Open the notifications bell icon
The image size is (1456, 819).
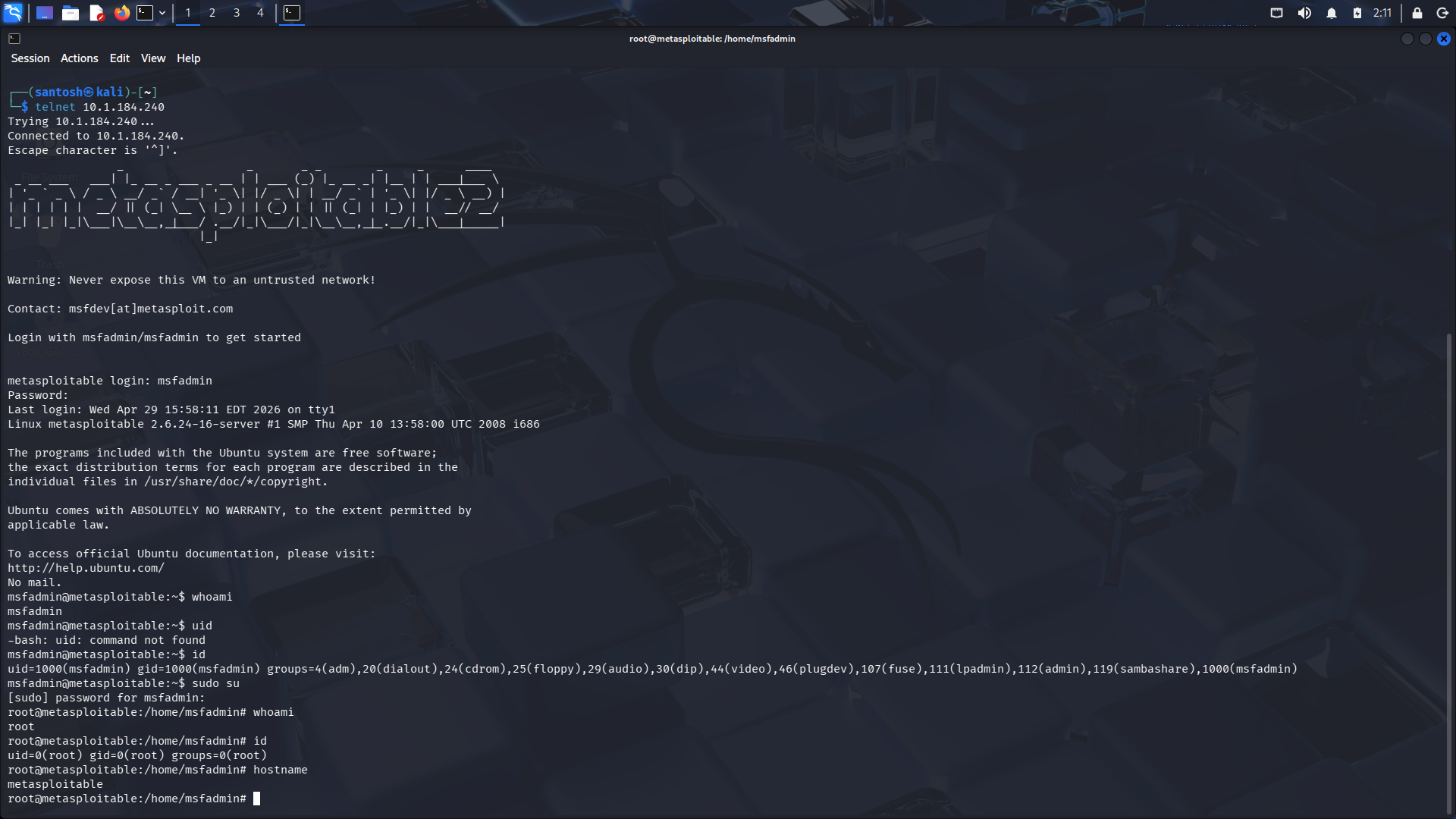point(1332,13)
